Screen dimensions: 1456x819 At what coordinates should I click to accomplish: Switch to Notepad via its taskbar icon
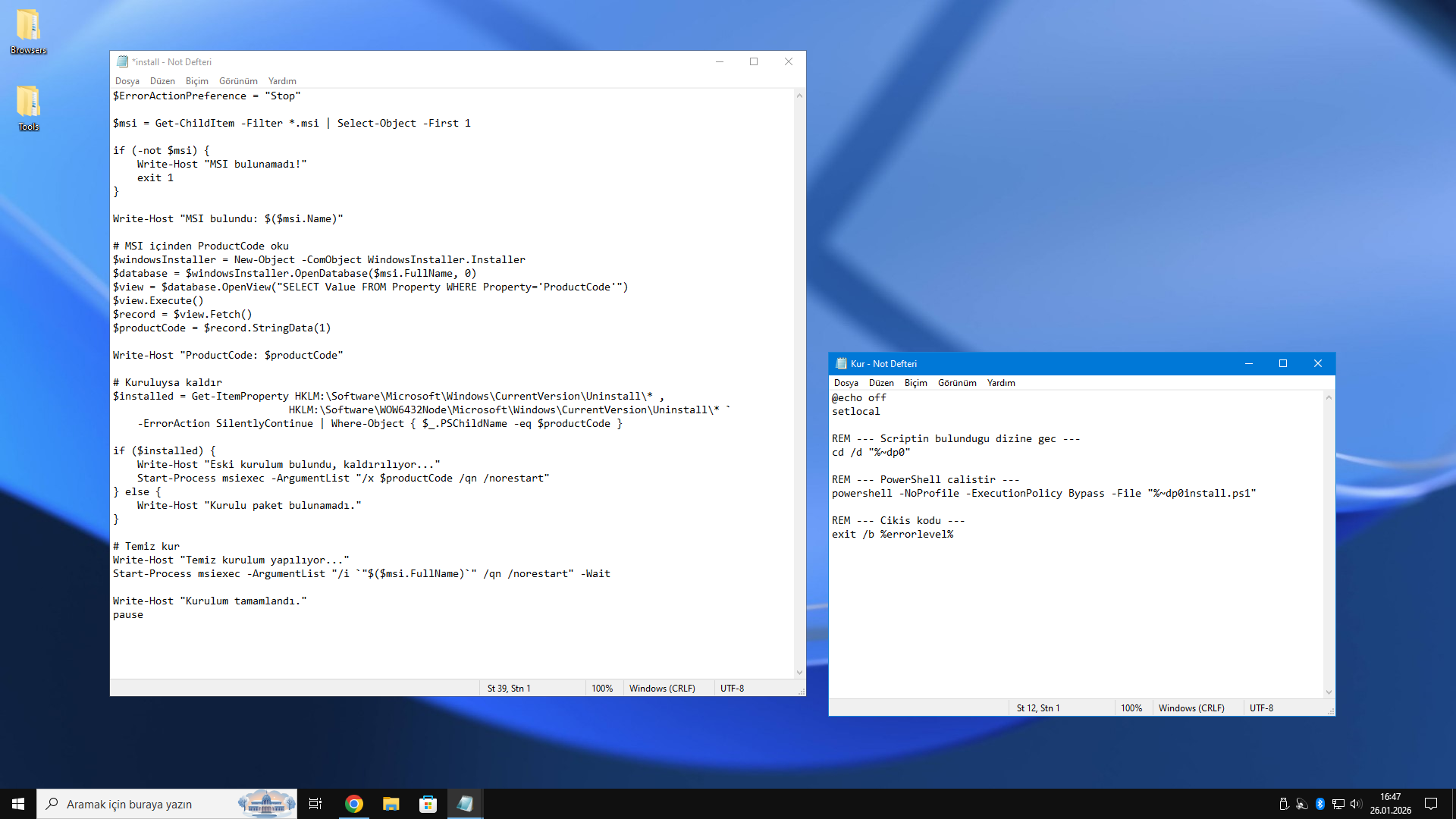[x=465, y=804]
